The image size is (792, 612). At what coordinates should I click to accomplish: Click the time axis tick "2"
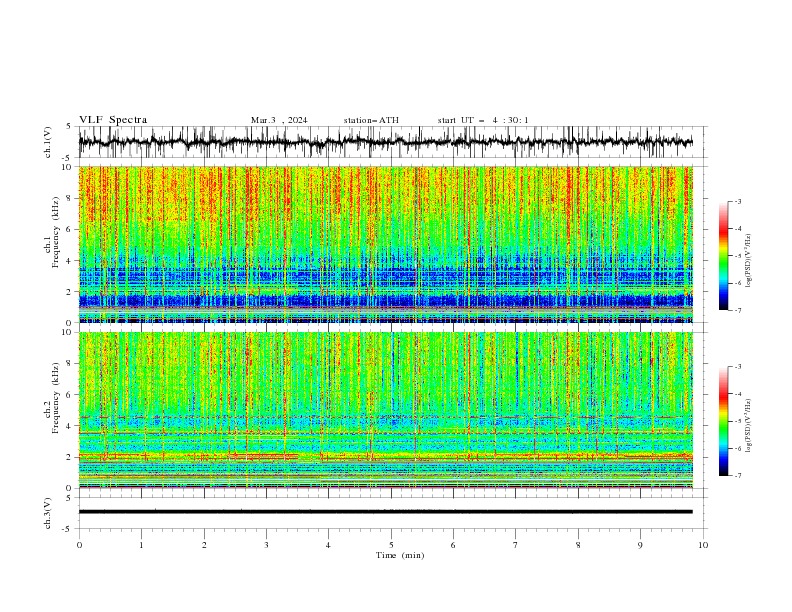coord(204,545)
